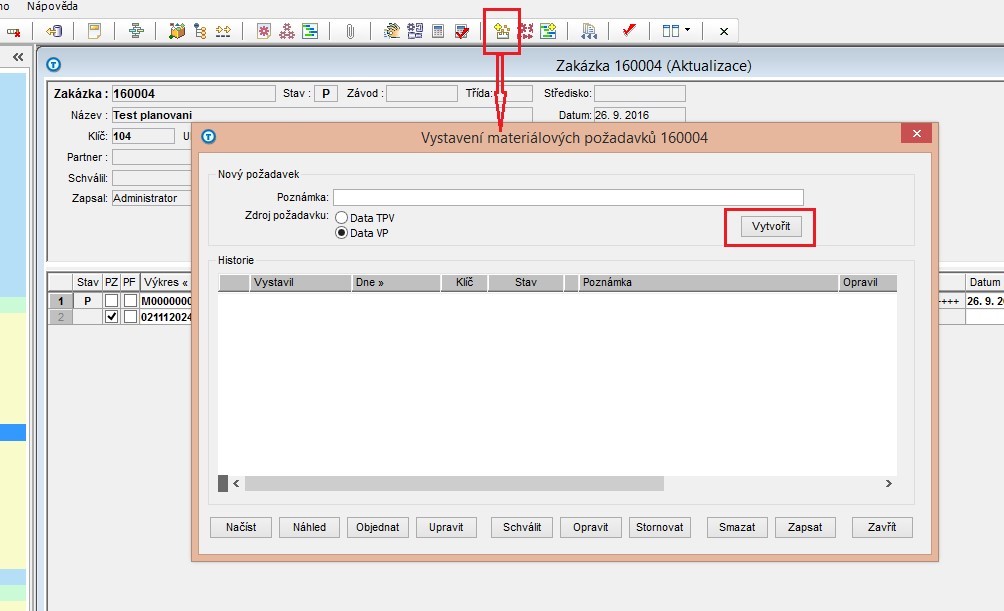The image size is (1004, 611).
Task: Click the Zakázka number field 160004
Action: pyautogui.click(x=193, y=94)
